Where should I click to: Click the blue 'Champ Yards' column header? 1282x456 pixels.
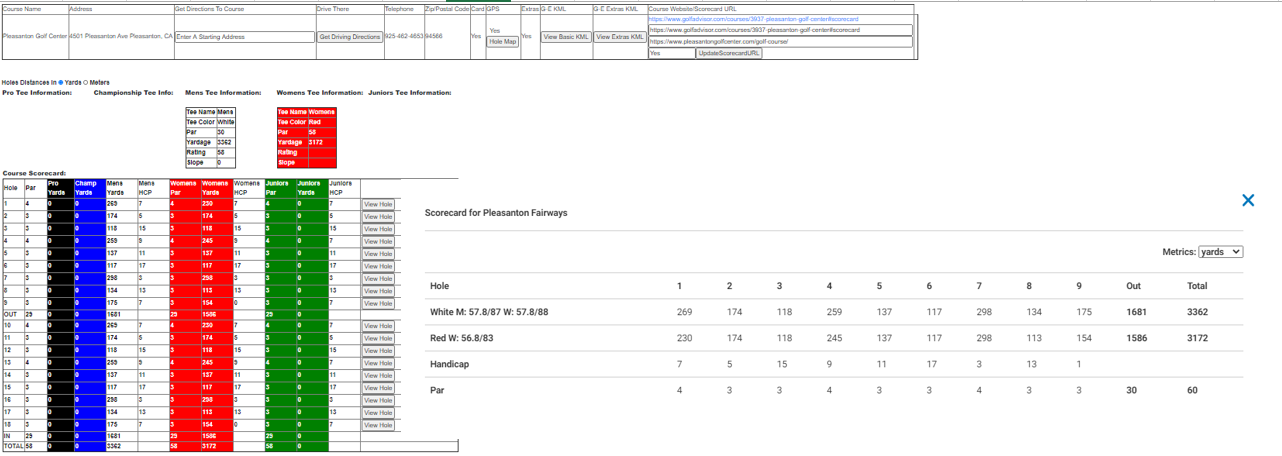click(89, 188)
